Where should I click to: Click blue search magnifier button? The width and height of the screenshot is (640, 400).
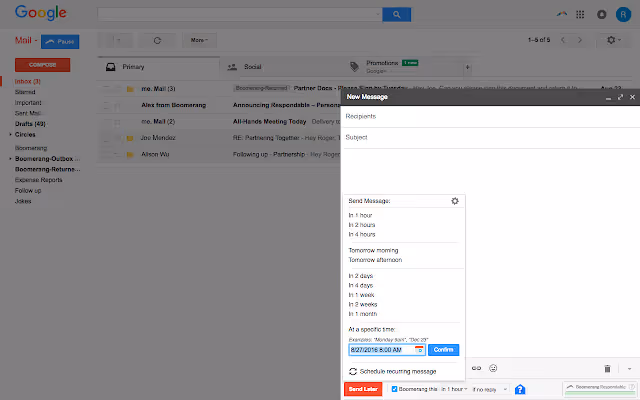tap(396, 14)
